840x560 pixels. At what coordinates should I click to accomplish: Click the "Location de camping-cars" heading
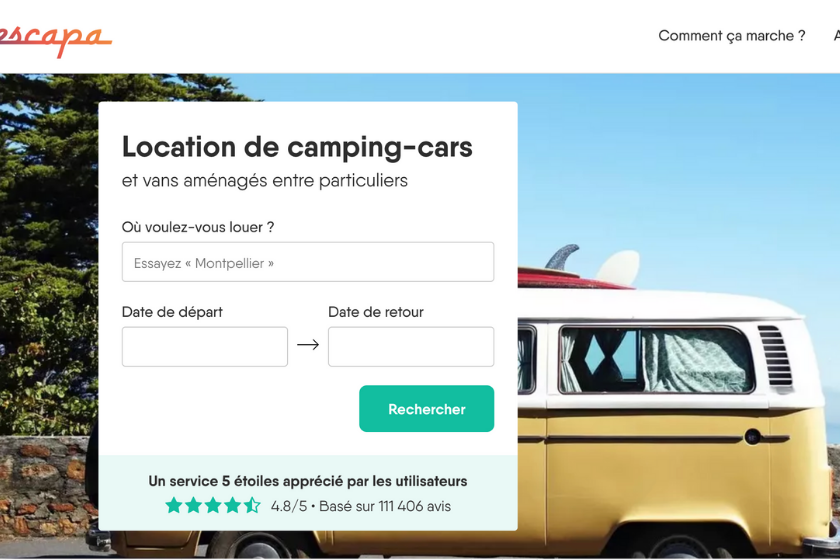(x=297, y=147)
